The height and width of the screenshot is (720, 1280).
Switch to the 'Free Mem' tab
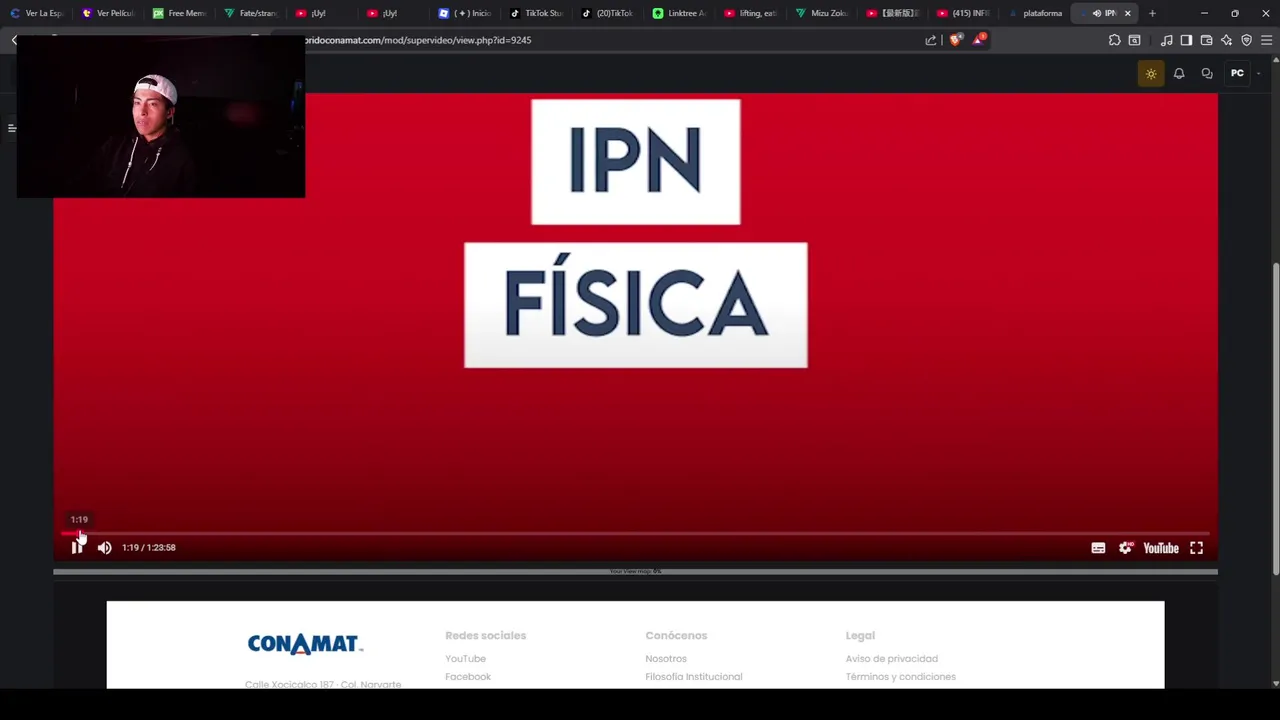pyautogui.click(x=180, y=13)
